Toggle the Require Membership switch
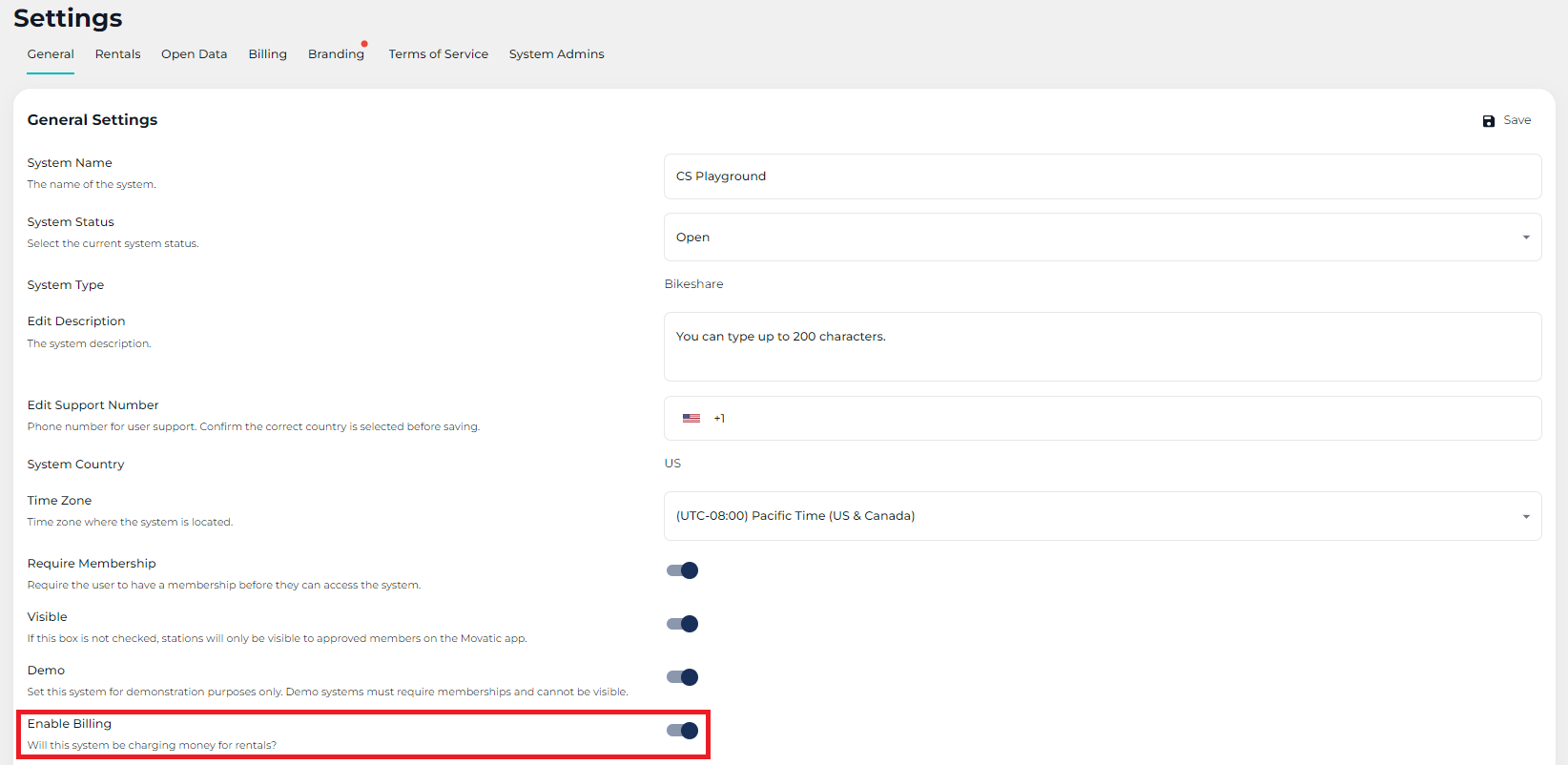This screenshot has height=765, width=1568. [x=682, y=570]
